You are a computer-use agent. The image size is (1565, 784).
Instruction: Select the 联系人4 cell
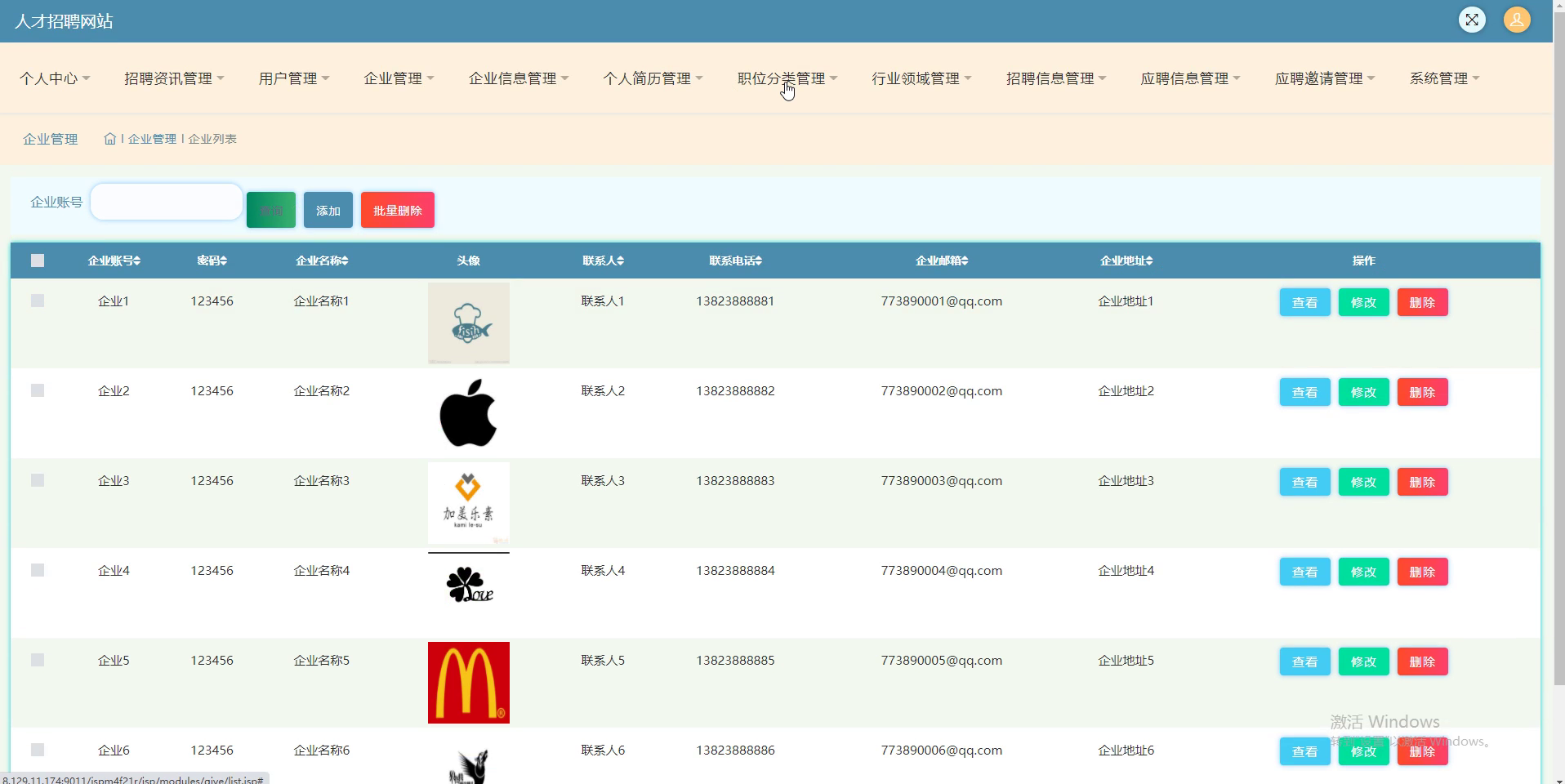tap(603, 570)
